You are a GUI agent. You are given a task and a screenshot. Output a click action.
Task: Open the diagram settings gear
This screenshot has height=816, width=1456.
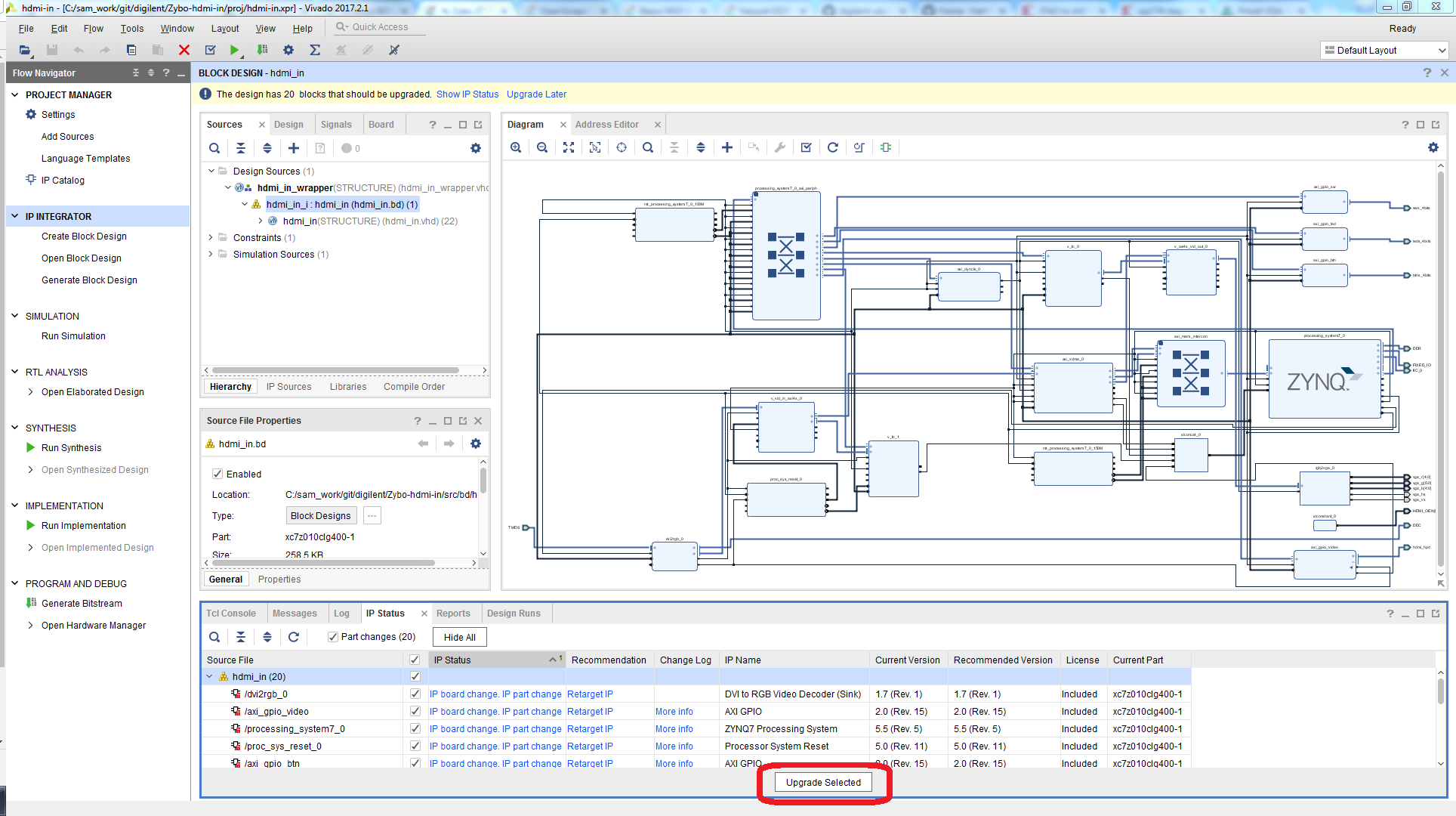pyautogui.click(x=1433, y=147)
